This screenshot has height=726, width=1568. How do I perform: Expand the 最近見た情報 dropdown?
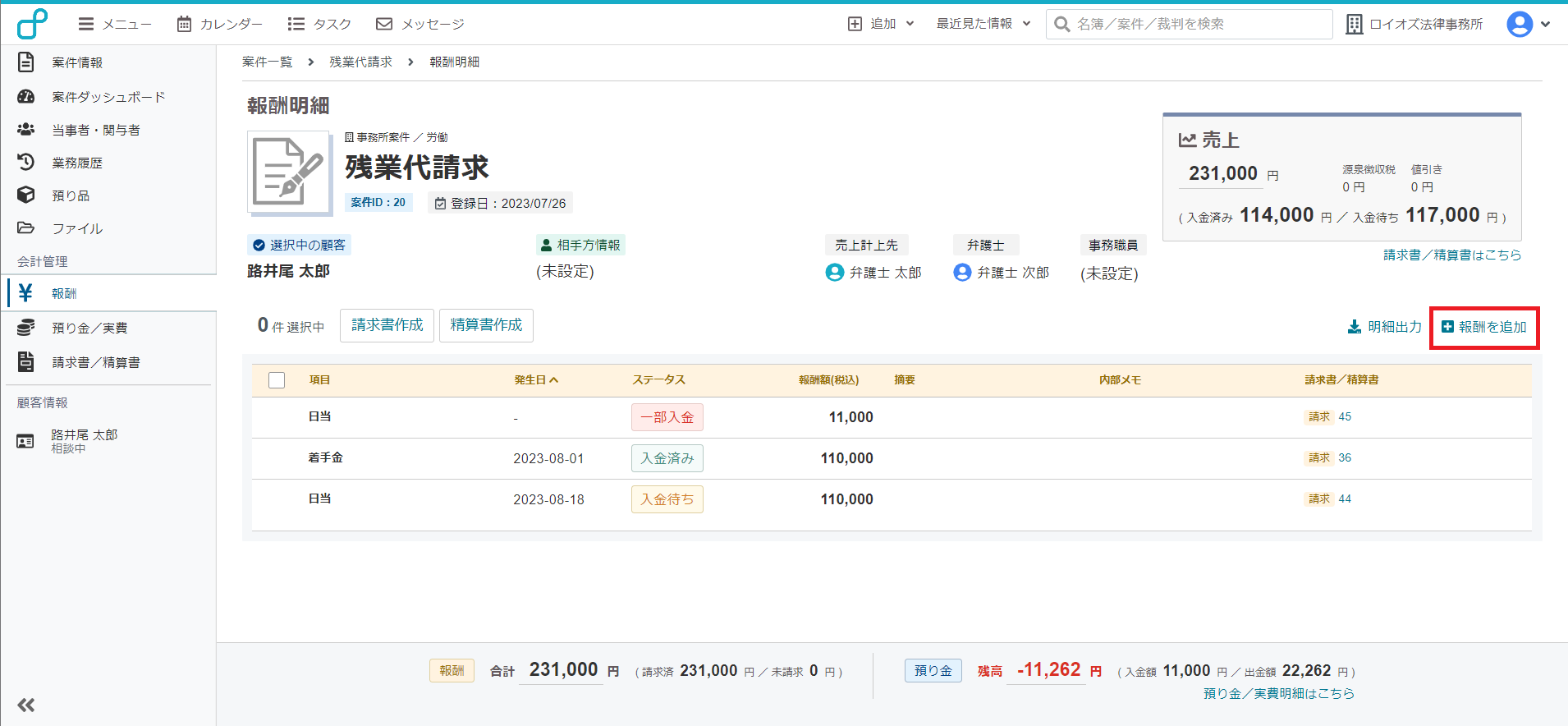(983, 24)
